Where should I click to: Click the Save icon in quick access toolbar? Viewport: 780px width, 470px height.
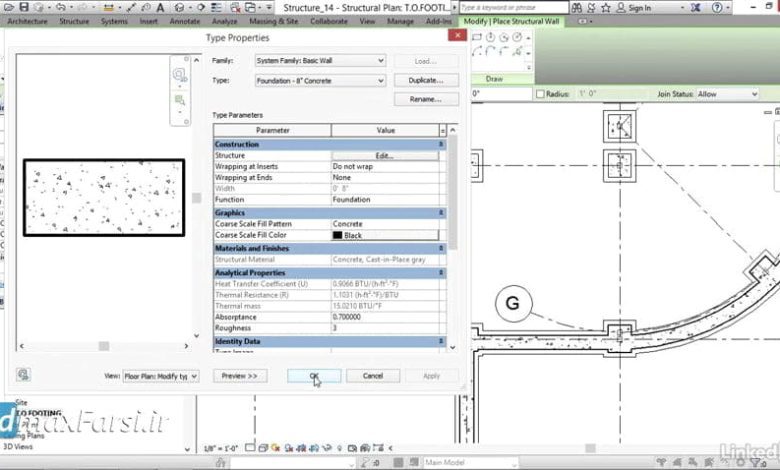[x=23, y=7]
